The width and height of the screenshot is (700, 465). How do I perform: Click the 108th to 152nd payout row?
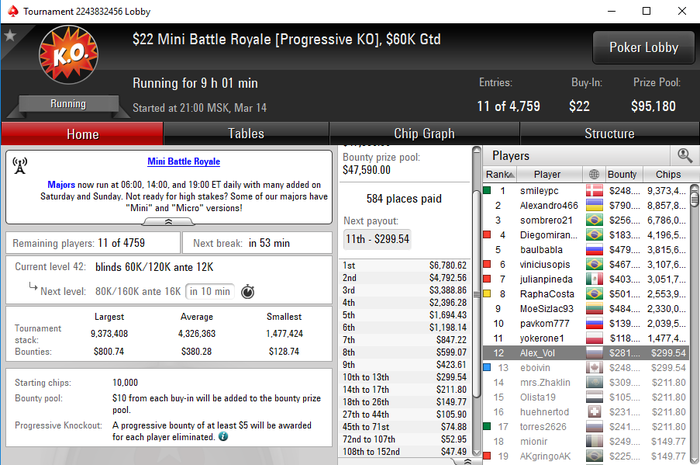pyautogui.click(x=404, y=452)
